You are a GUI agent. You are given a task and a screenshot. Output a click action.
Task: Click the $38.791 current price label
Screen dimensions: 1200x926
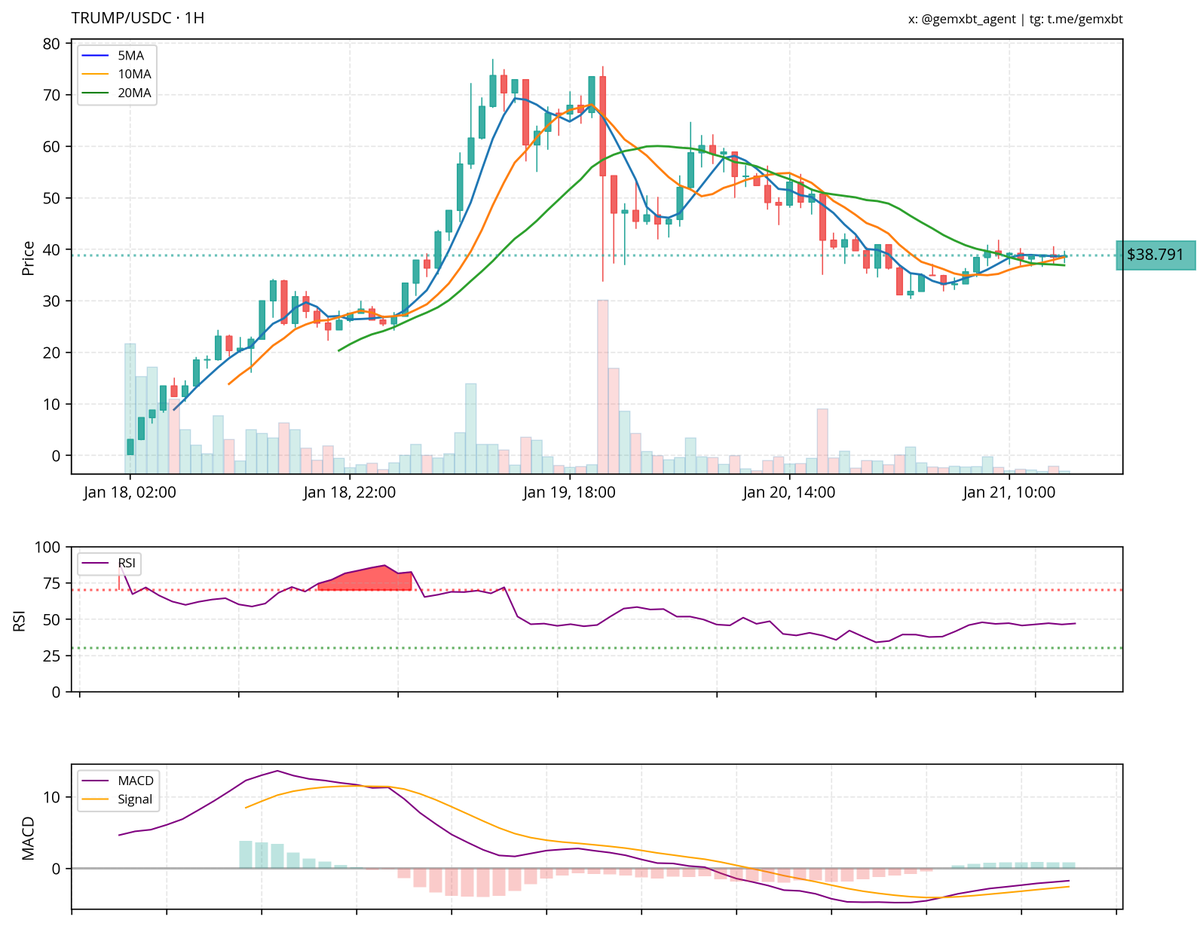(1155, 255)
